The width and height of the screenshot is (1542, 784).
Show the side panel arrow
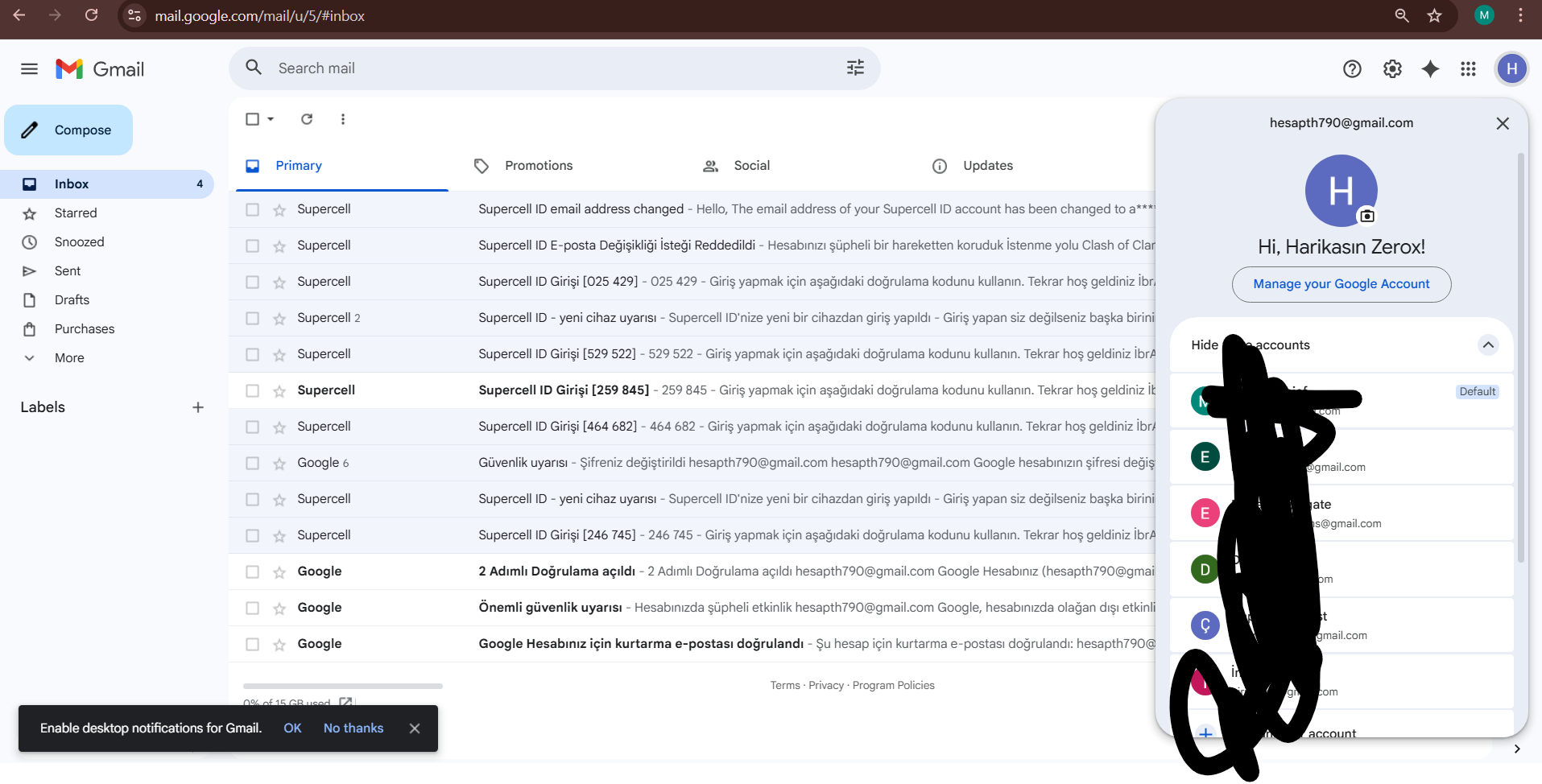(1517, 749)
